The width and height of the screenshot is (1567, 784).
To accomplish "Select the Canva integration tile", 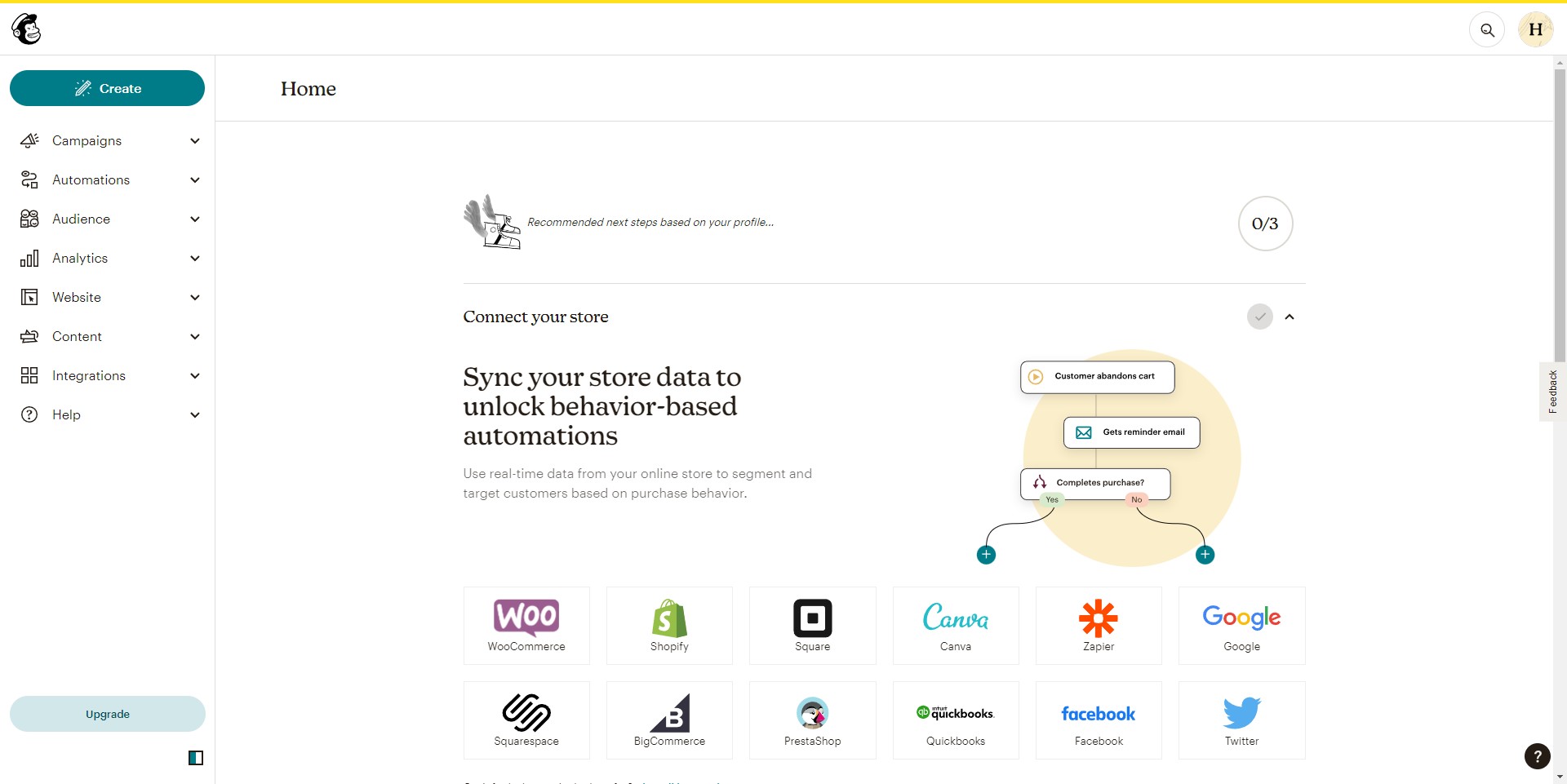I will point(956,626).
